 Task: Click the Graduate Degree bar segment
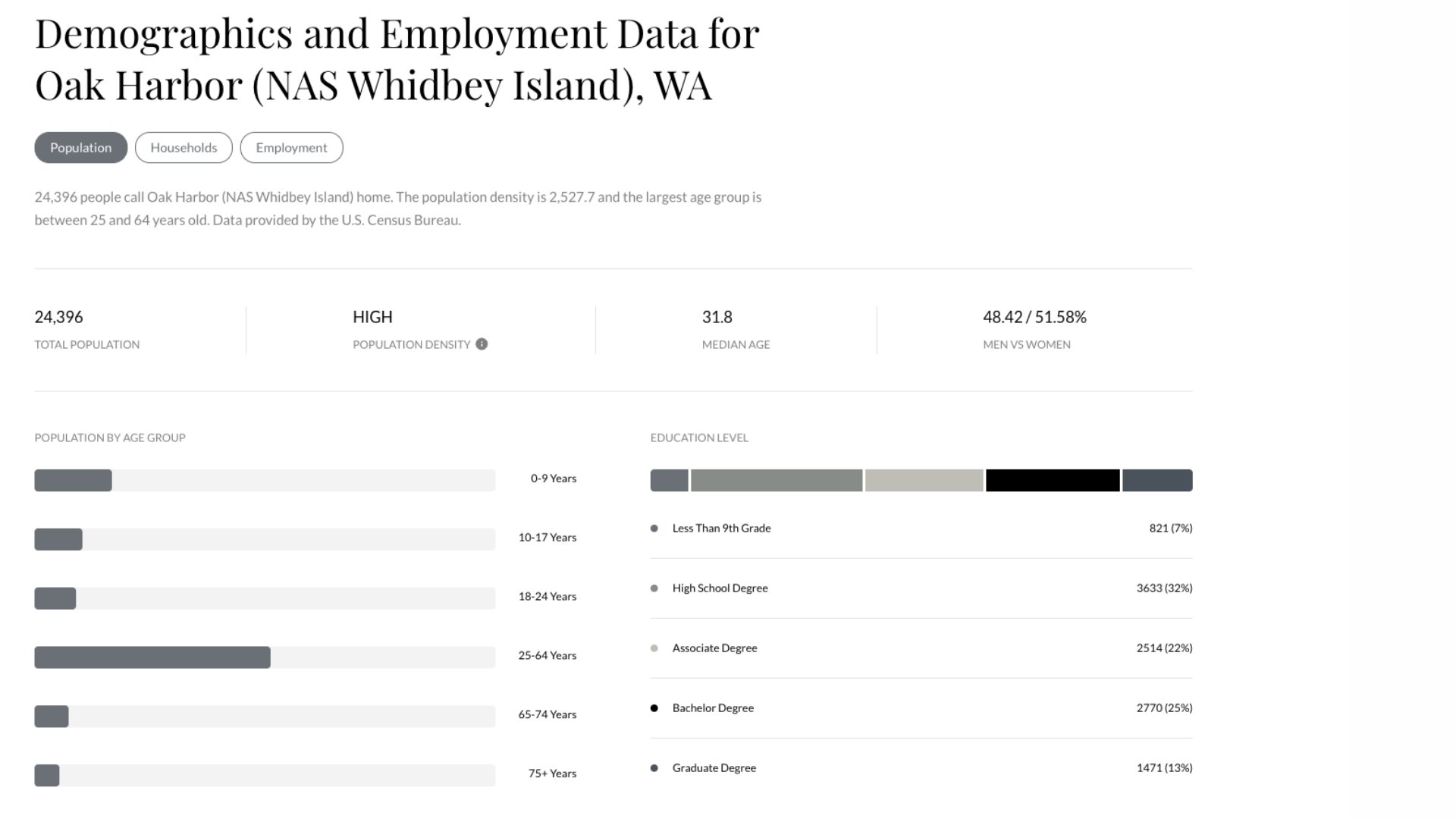[1157, 480]
